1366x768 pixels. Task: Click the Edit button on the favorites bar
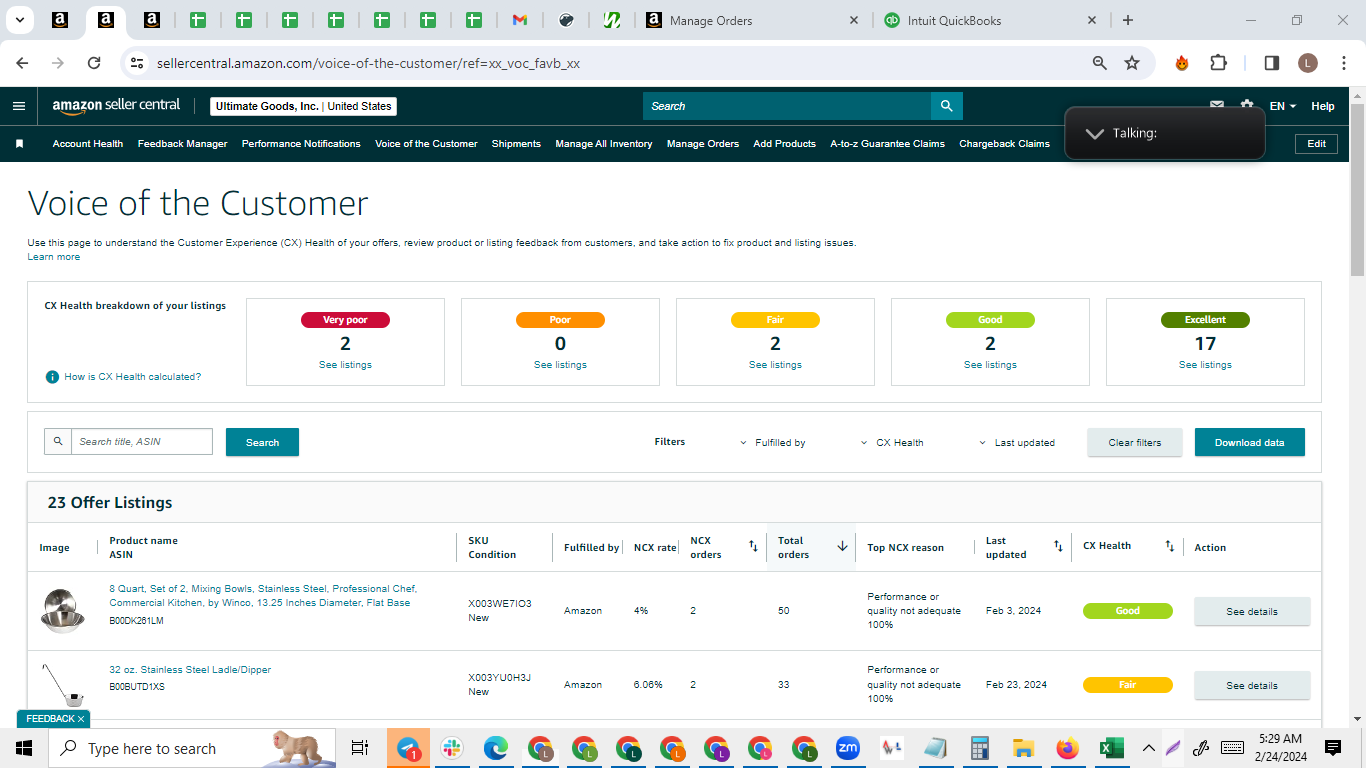(1316, 144)
